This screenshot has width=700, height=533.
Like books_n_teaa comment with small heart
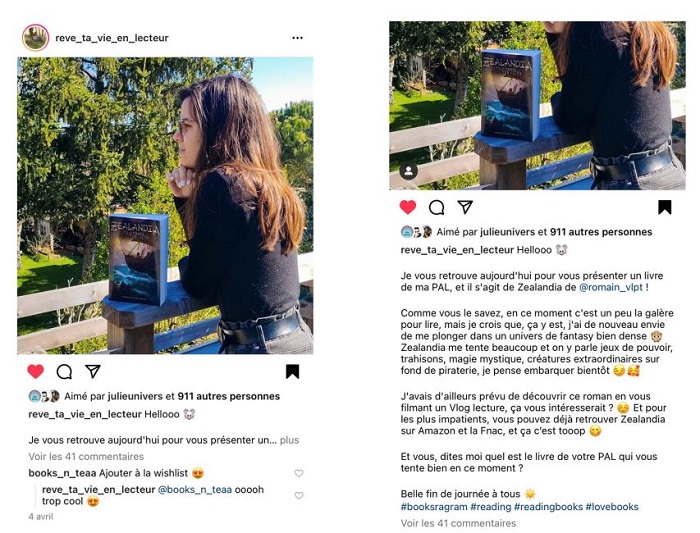(299, 473)
